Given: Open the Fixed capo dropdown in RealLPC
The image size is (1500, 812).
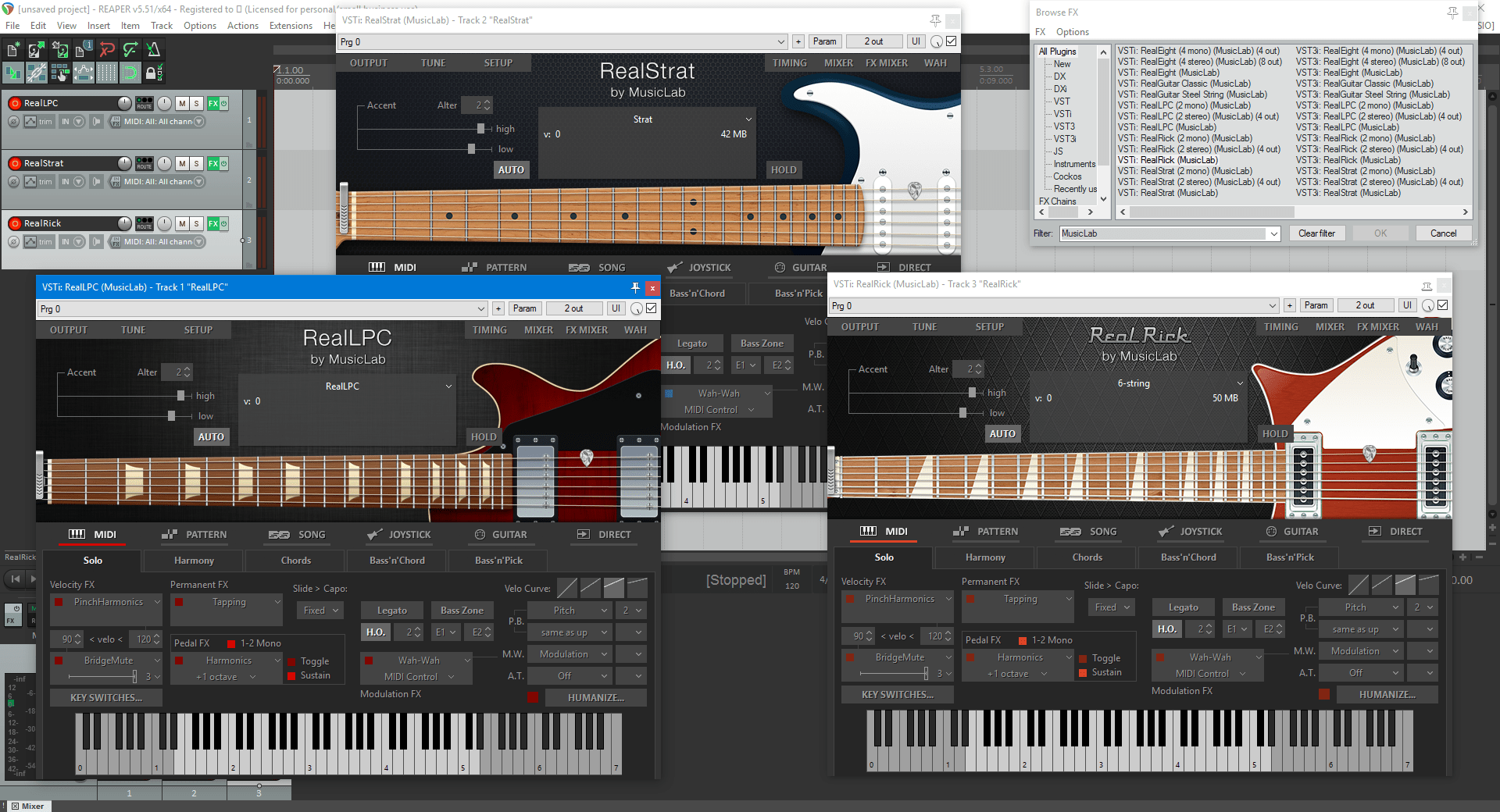Looking at the screenshot, I should click(321, 611).
